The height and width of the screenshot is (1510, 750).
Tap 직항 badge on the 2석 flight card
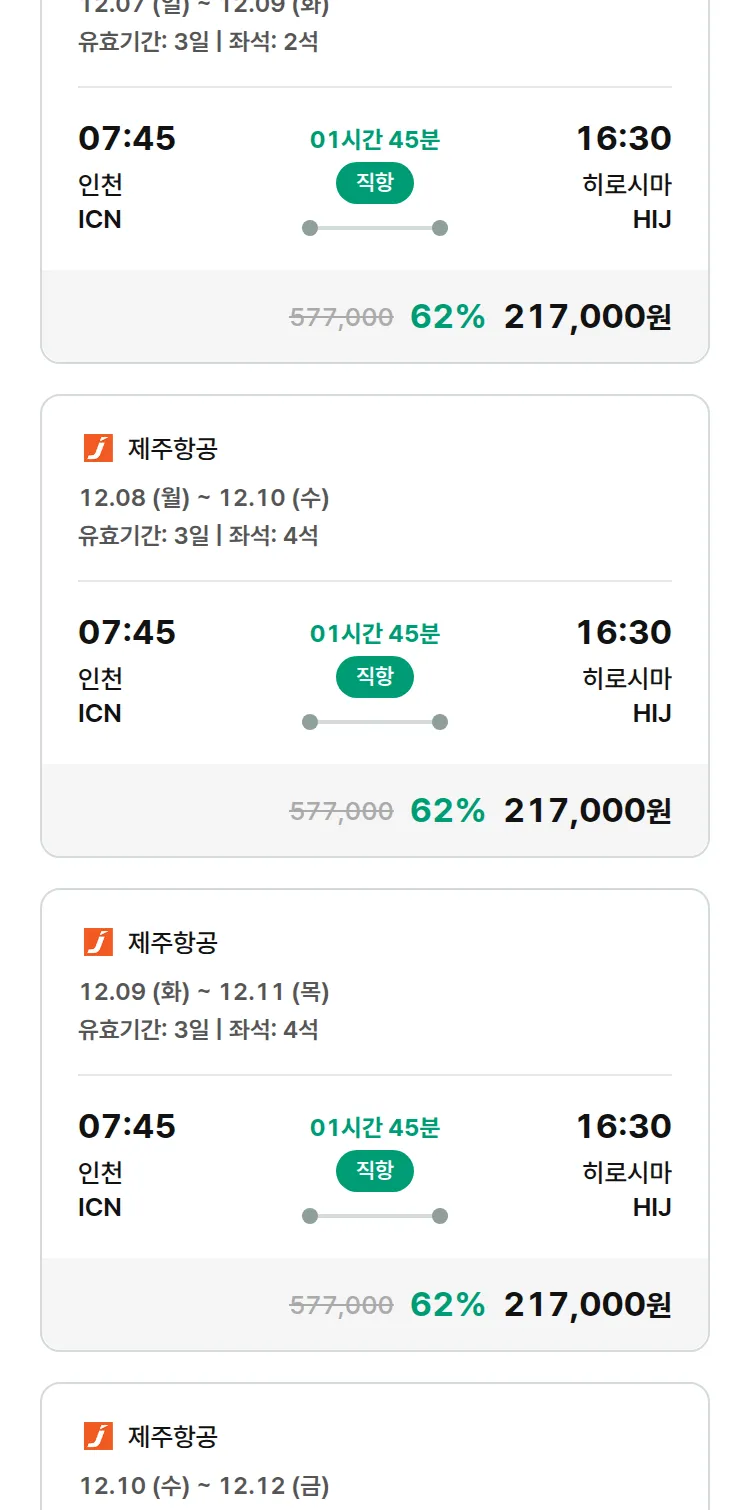374,183
